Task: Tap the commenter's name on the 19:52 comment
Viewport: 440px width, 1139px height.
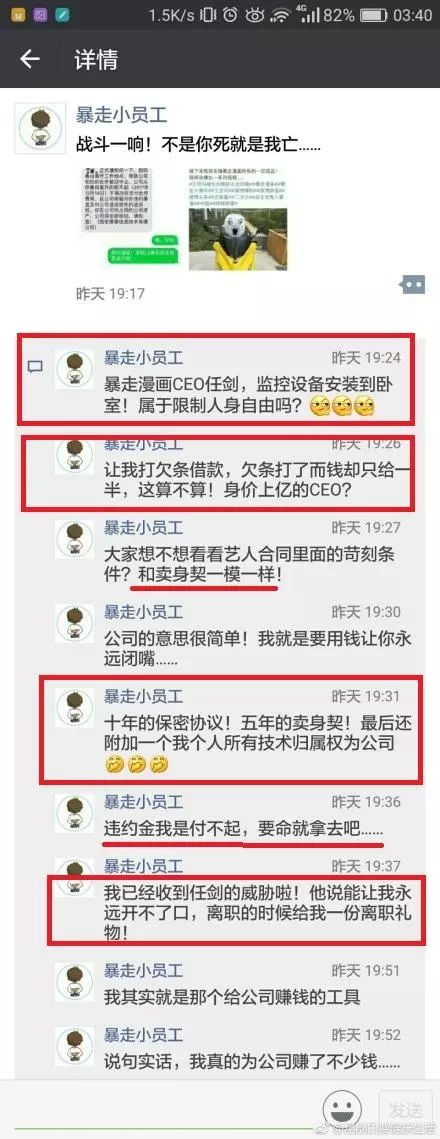Action: coord(144,1034)
